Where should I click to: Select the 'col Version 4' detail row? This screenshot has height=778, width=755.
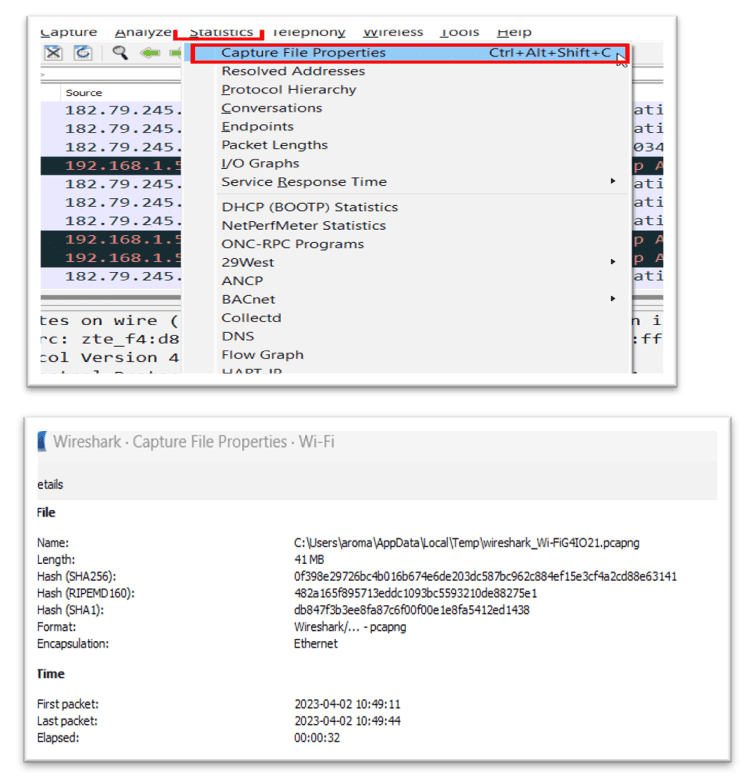(110, 358)
